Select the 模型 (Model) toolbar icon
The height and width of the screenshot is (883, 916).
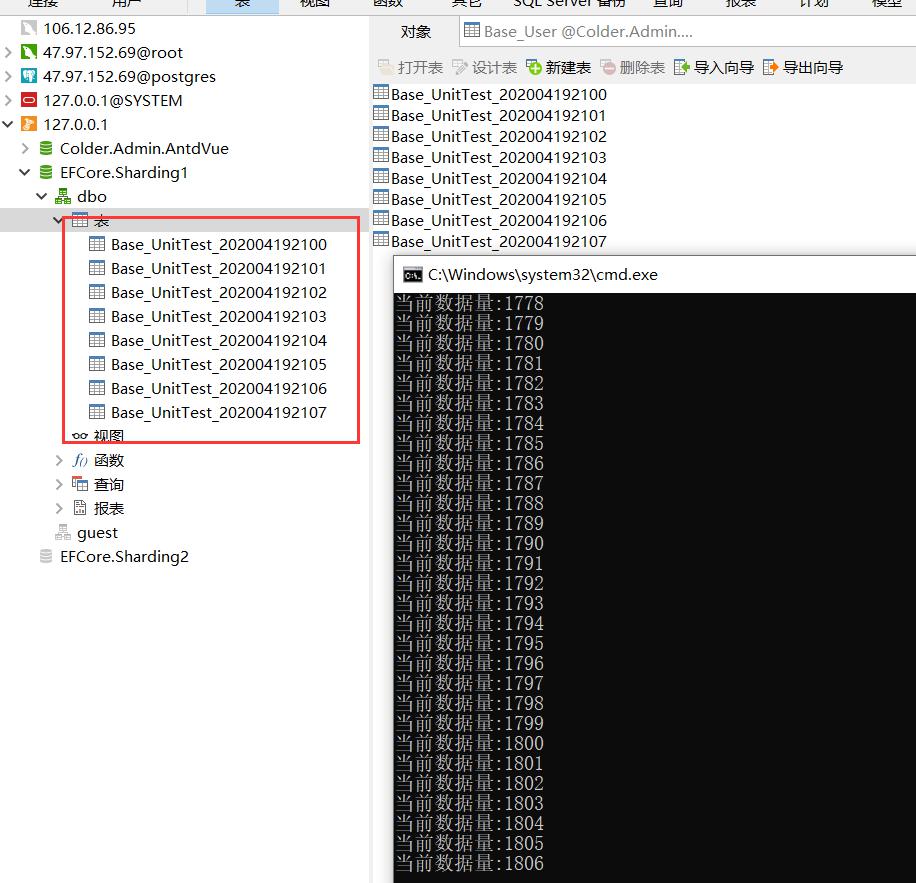coord(886,4)
